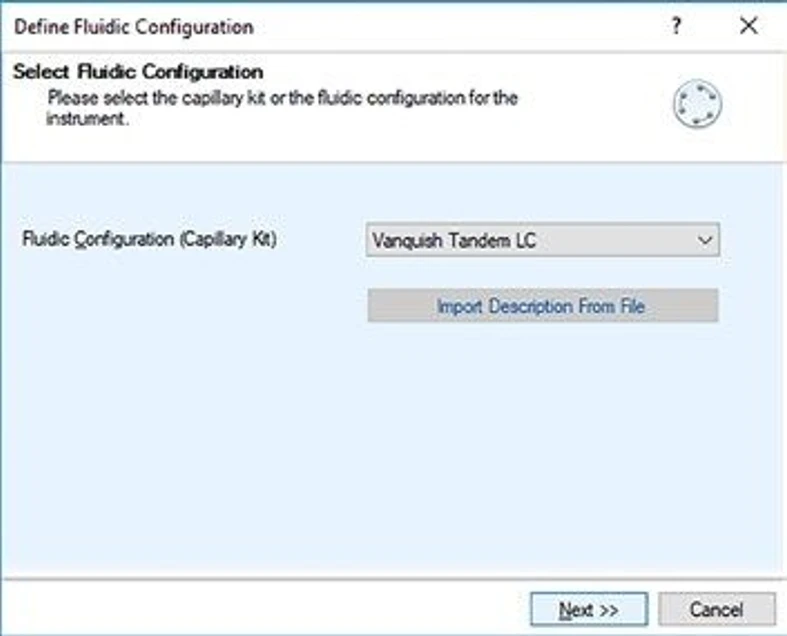Click the empty title bar space before the help button
Viewport: 787px width, 636px height.
tap(450, 27)
